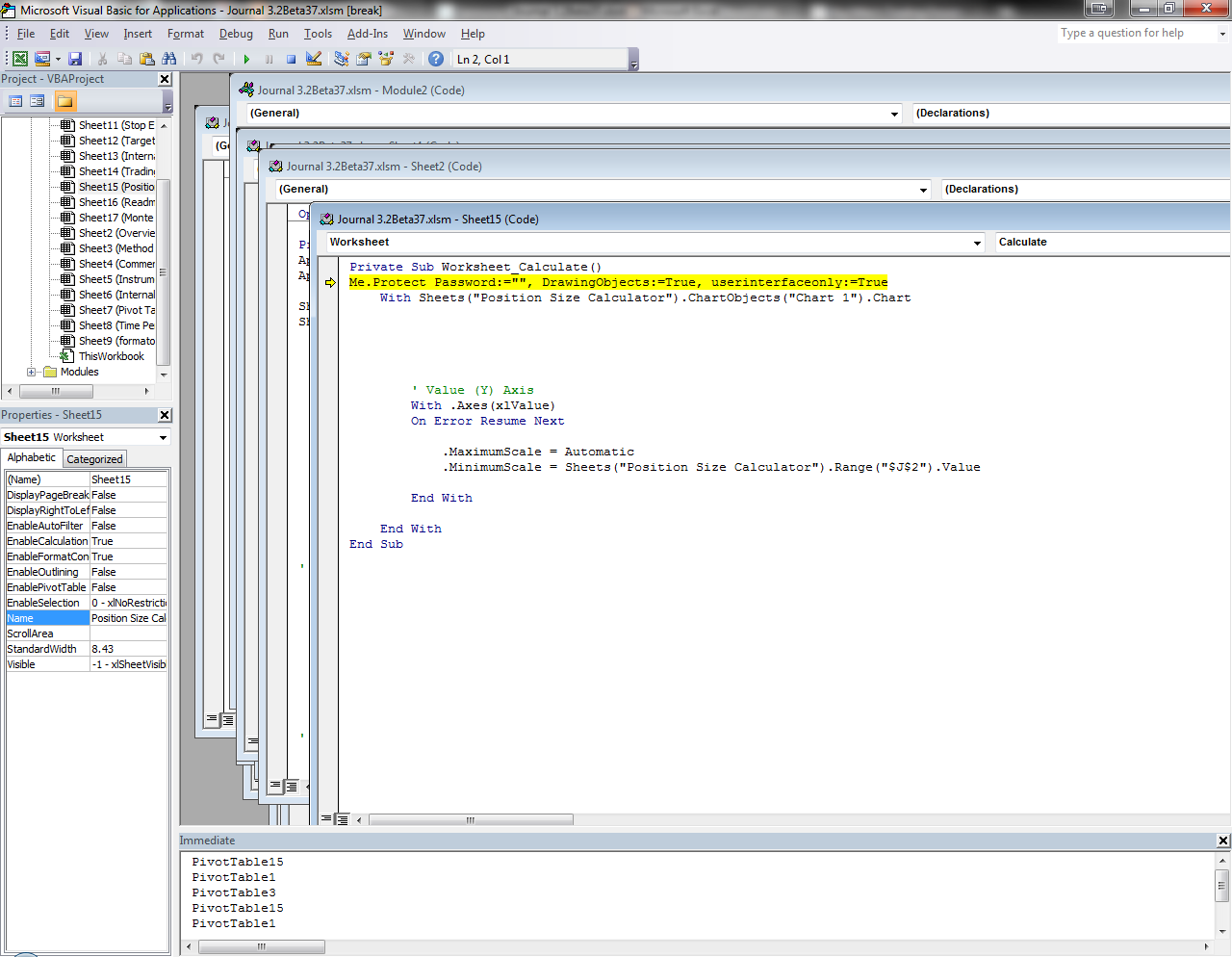Open the help question box dropdown arrow
Image resolution: width=1232 pixels, height=957 pixels.
point(1223,33)
